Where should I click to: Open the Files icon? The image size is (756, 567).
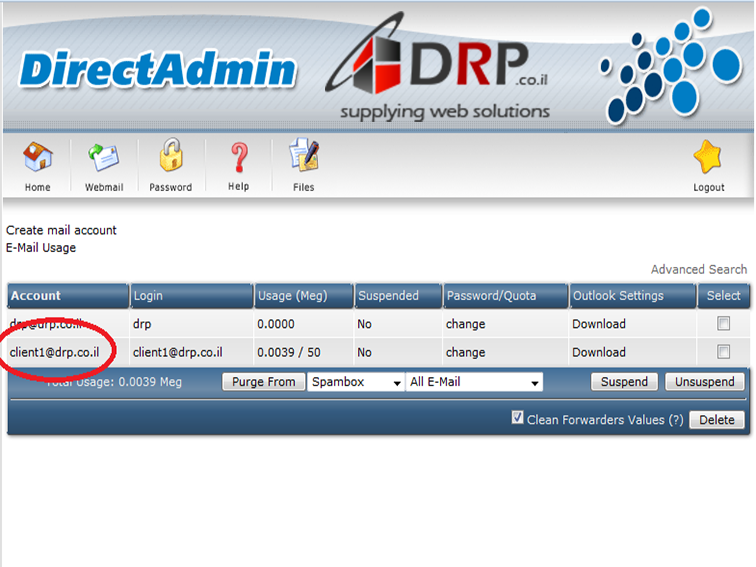coord(303,158)
